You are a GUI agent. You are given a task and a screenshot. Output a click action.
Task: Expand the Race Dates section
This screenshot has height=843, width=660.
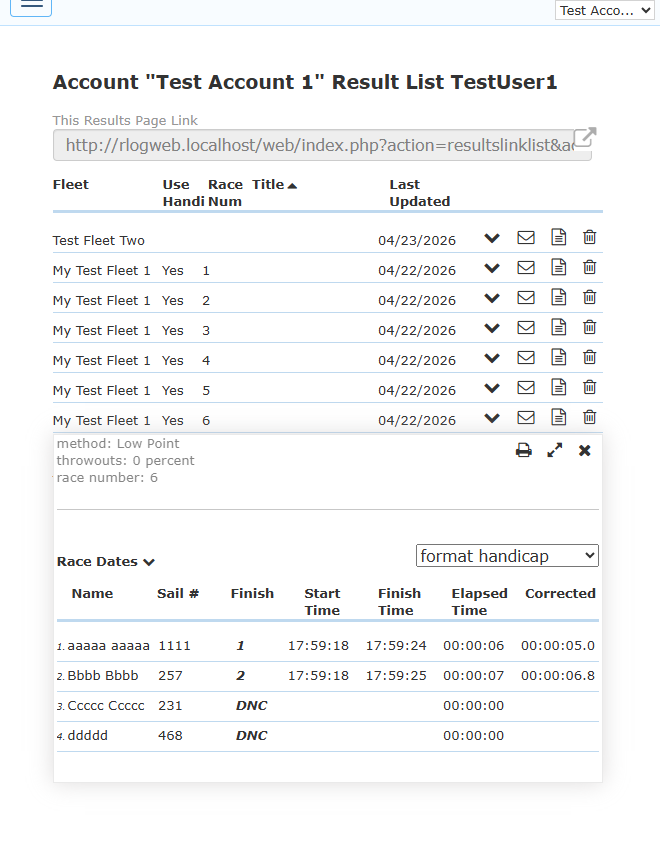click(106, 562)
